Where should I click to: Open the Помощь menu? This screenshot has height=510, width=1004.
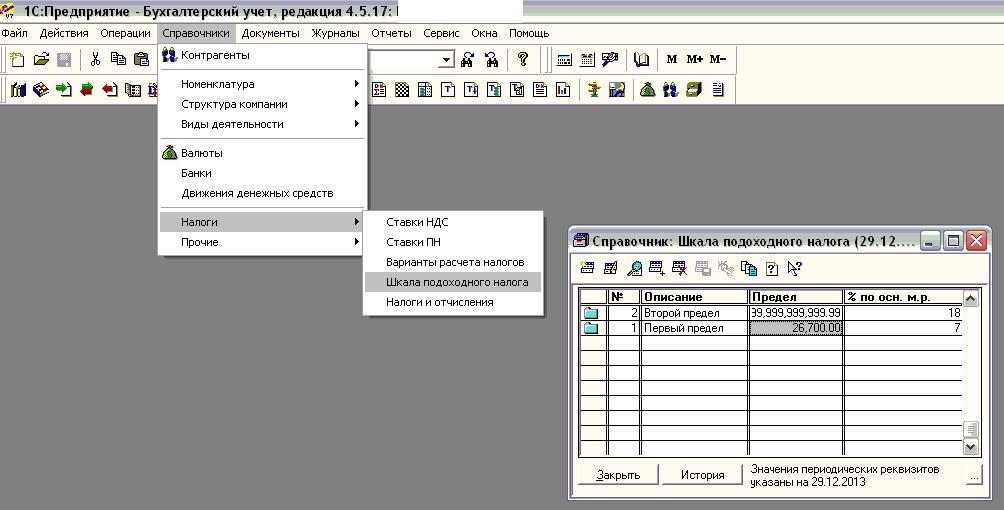point(529,33)
